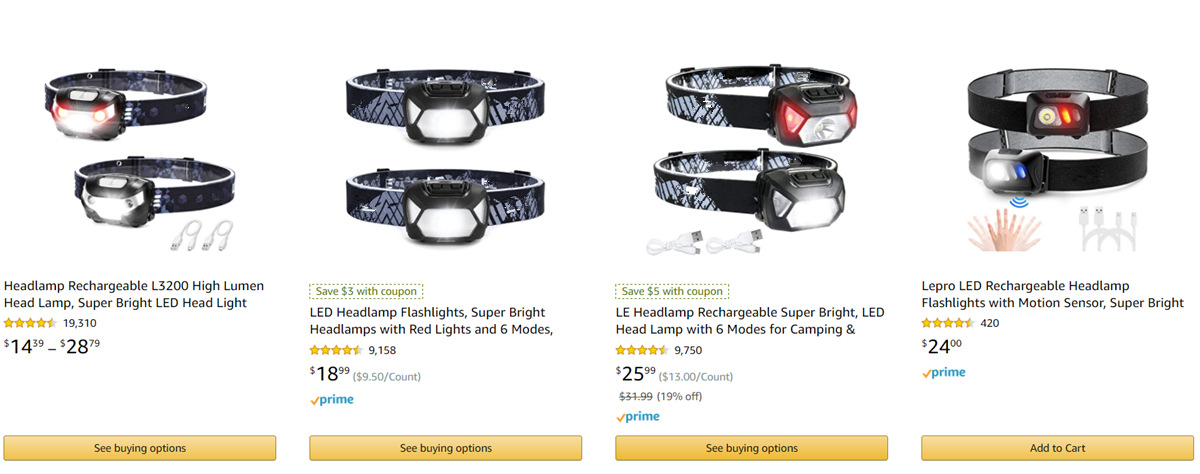Click star rating with 9,158 reviews
This screenshot has width=1200, height=474.
click(336, 350)
